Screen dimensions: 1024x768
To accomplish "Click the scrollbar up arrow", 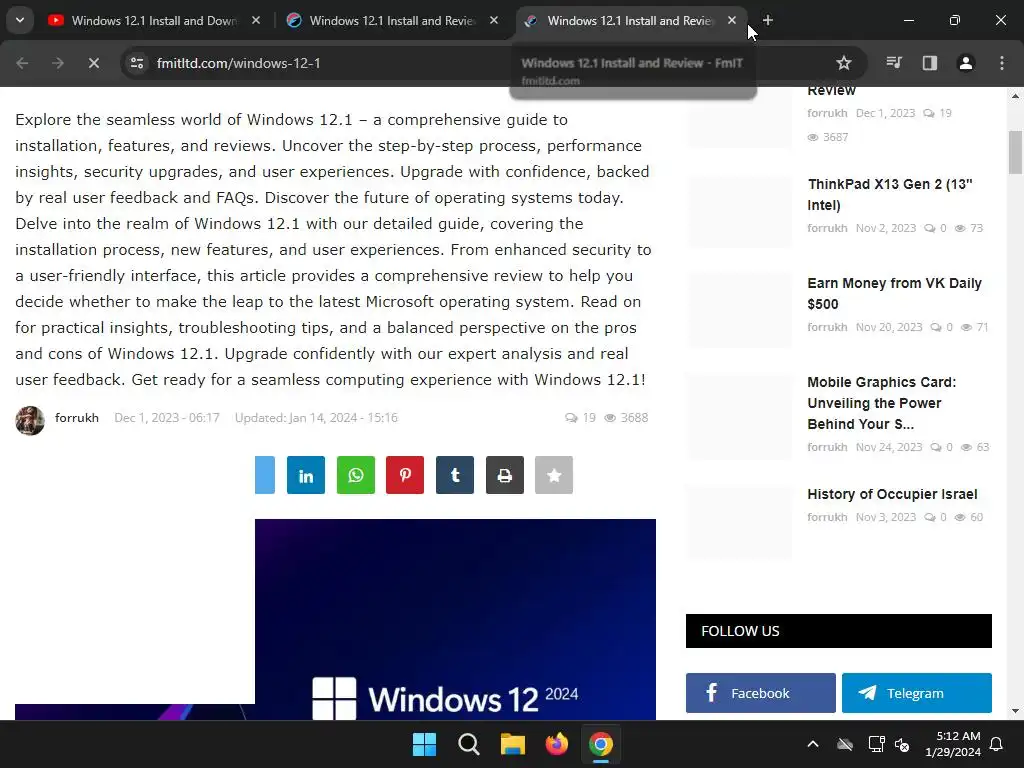I will (1015, 96).
